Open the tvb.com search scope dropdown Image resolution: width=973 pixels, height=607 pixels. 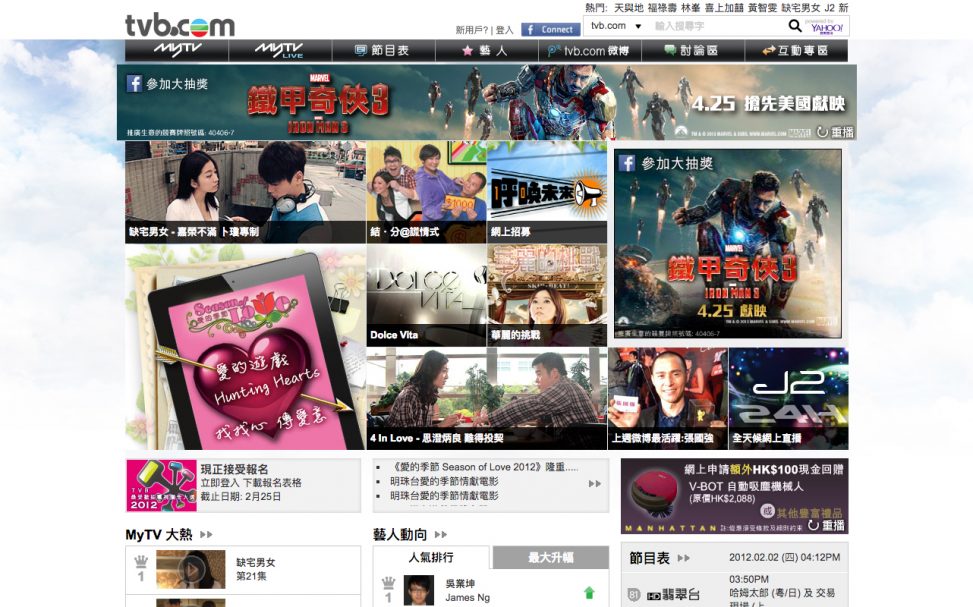pyautogui.click(x=616, y=26)
